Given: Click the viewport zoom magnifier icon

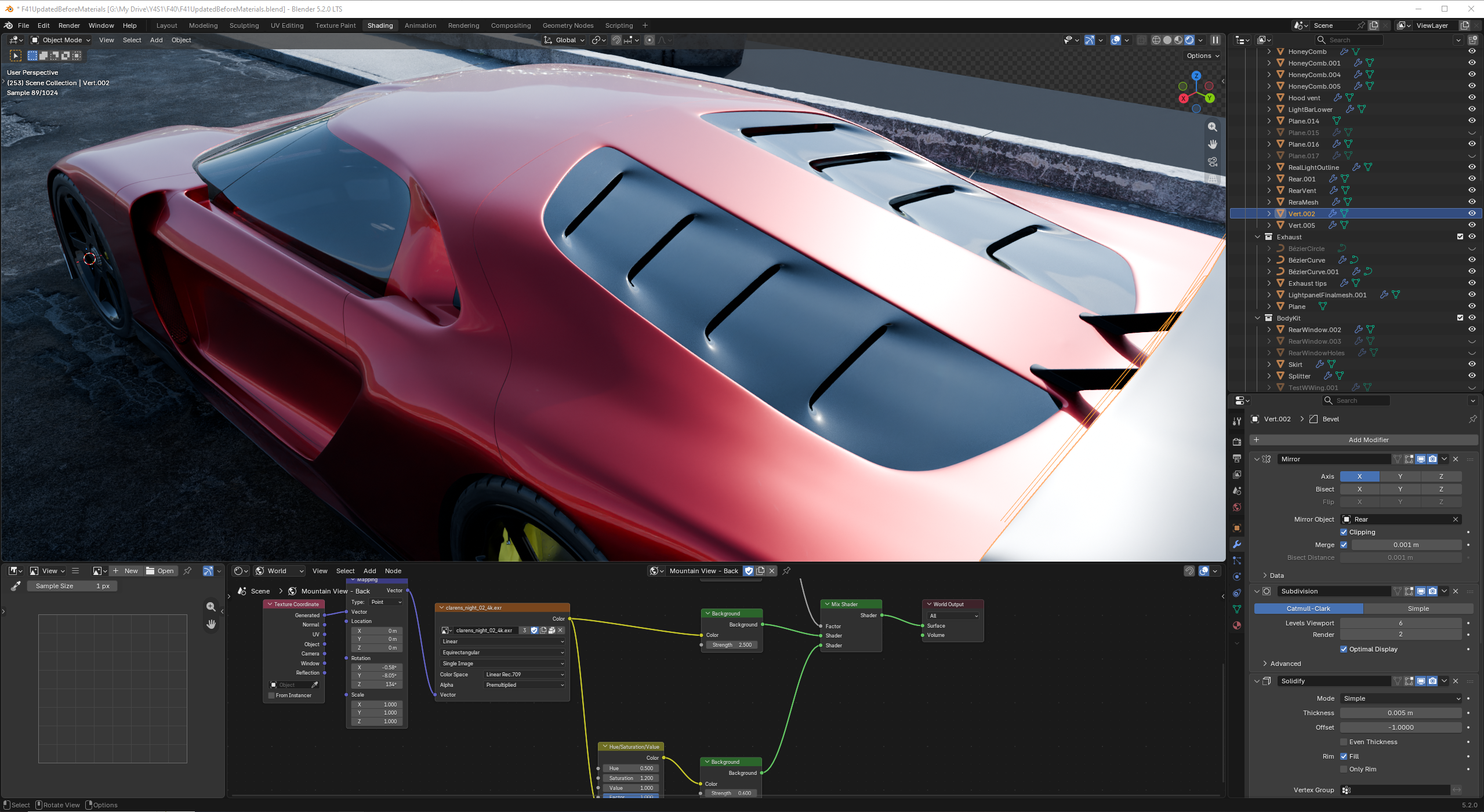Looking at the screenshot, I should coord(1213,127).
